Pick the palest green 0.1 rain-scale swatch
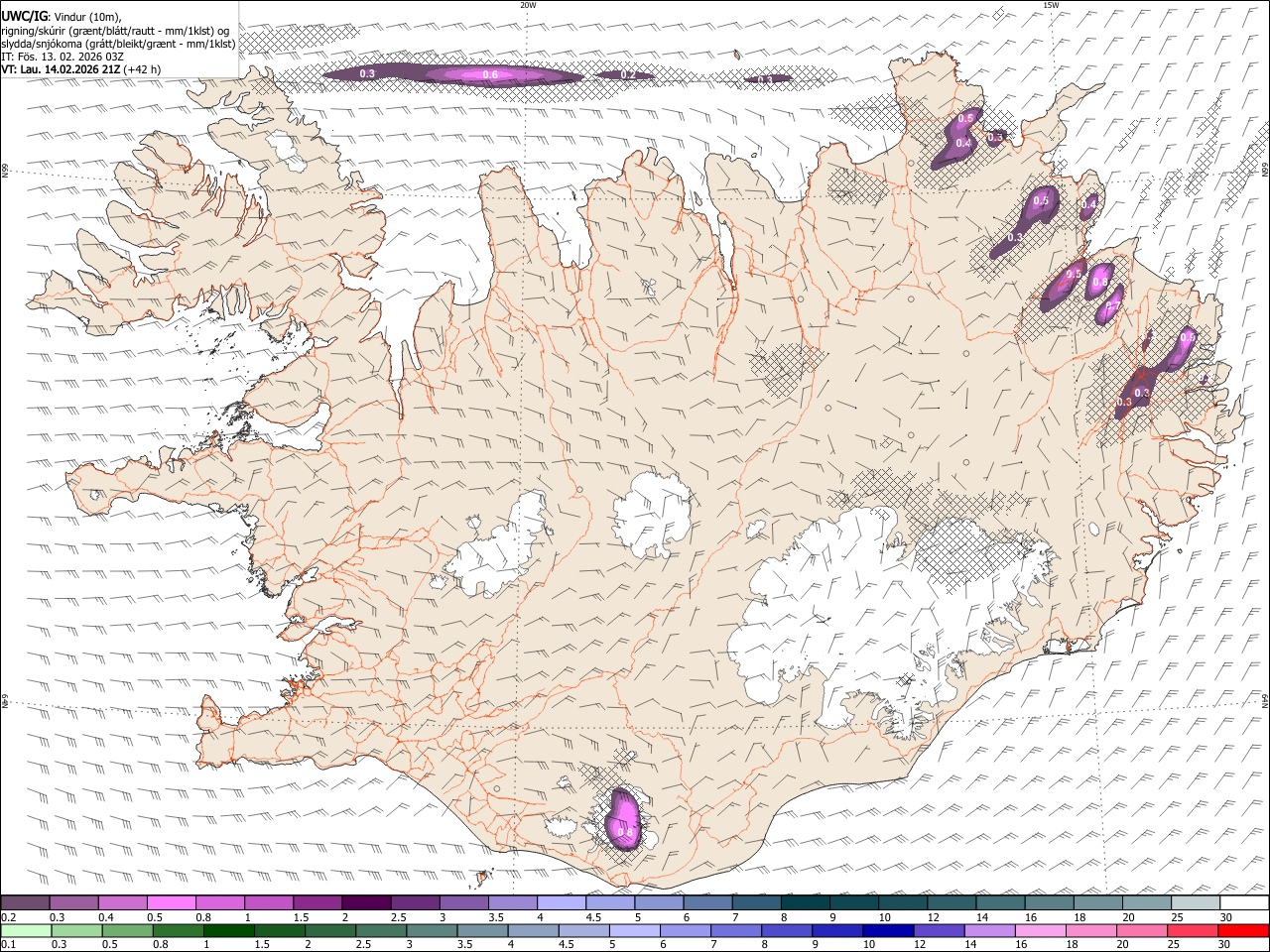The height and width of the screenshot is (952, 1270). (26, 930)
